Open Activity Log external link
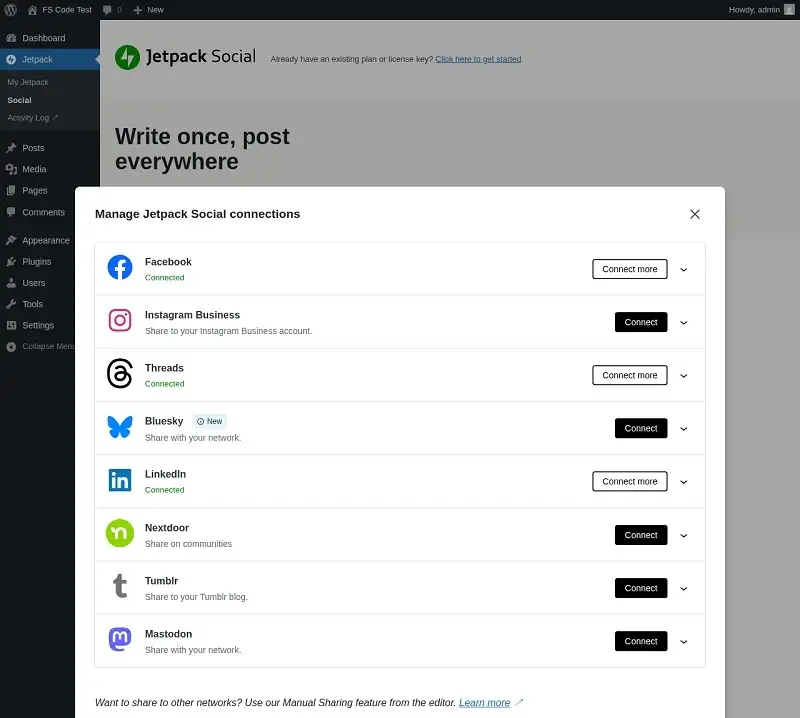This screenshot has height=718, width=800. tap(33, 118)
